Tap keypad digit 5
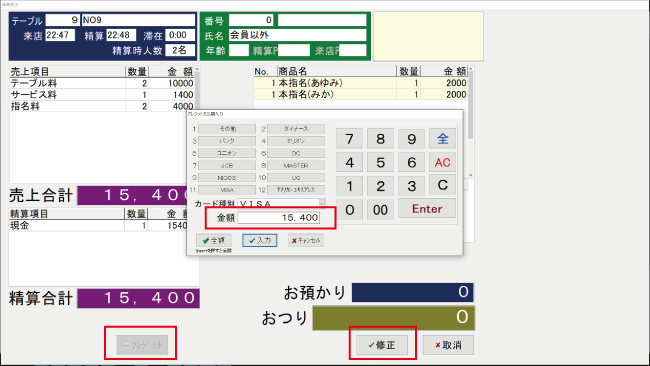The height and width of the screenshot is (366, 650). (x=381, y=162)
